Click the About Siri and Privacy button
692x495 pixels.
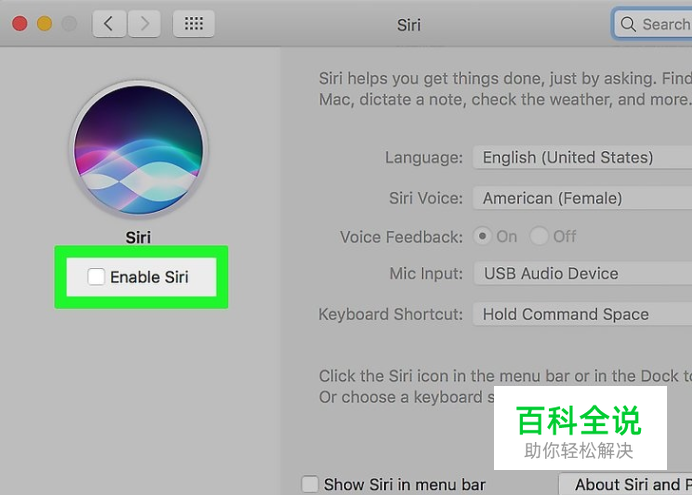(x=625, y=484)
